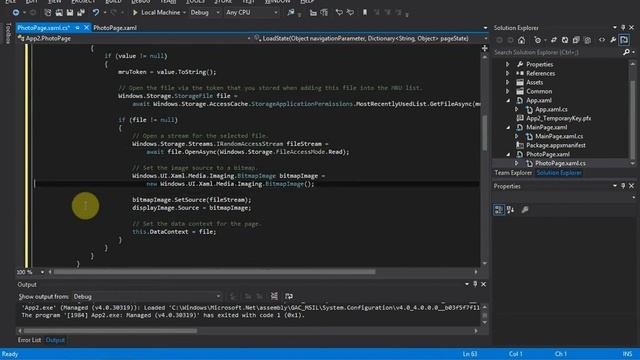Open the Any CPU platform dropdown
The height and width of the screenshot is (360, 640).
pyautogui.click(x=251, y=13)
